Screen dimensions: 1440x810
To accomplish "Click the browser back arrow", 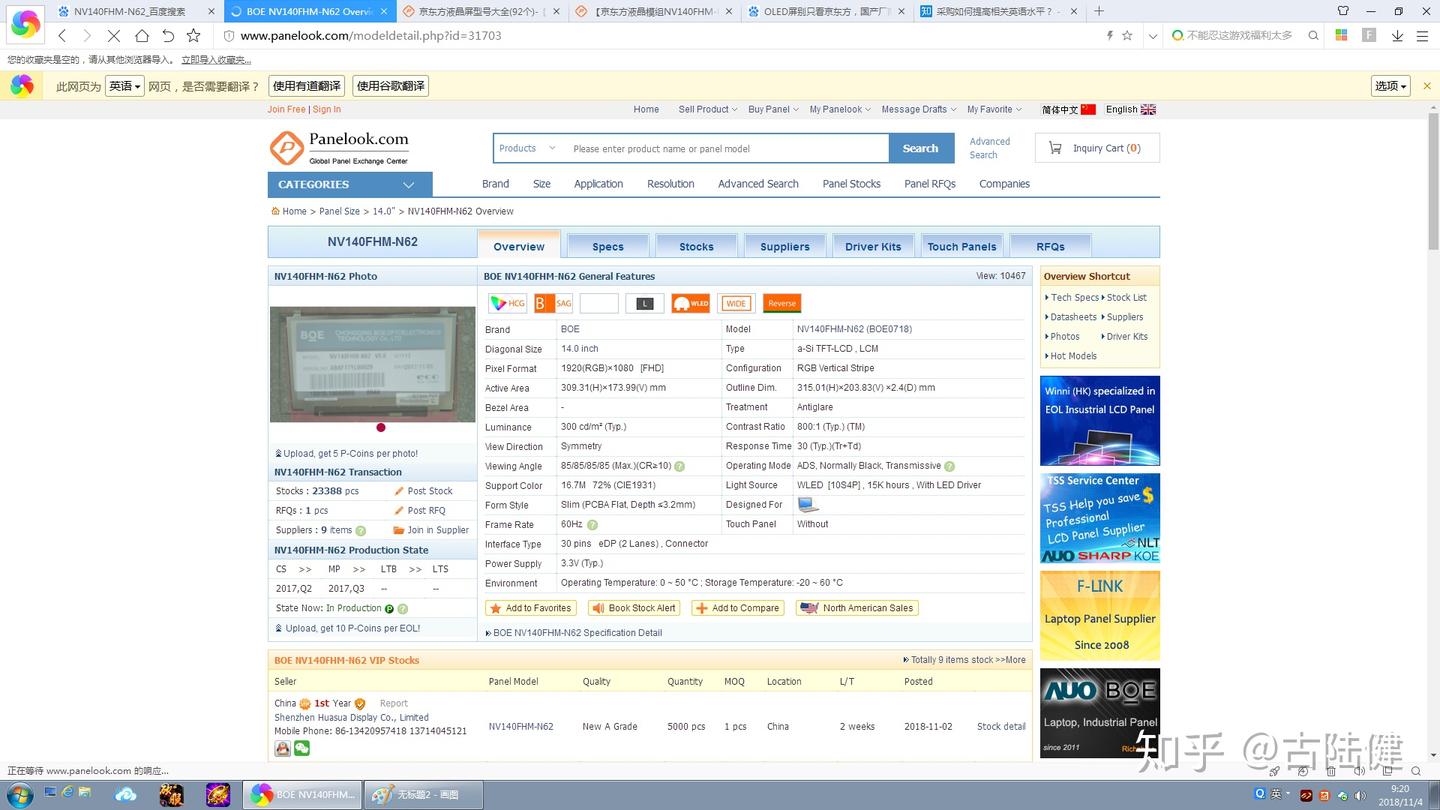I will 62,35.
